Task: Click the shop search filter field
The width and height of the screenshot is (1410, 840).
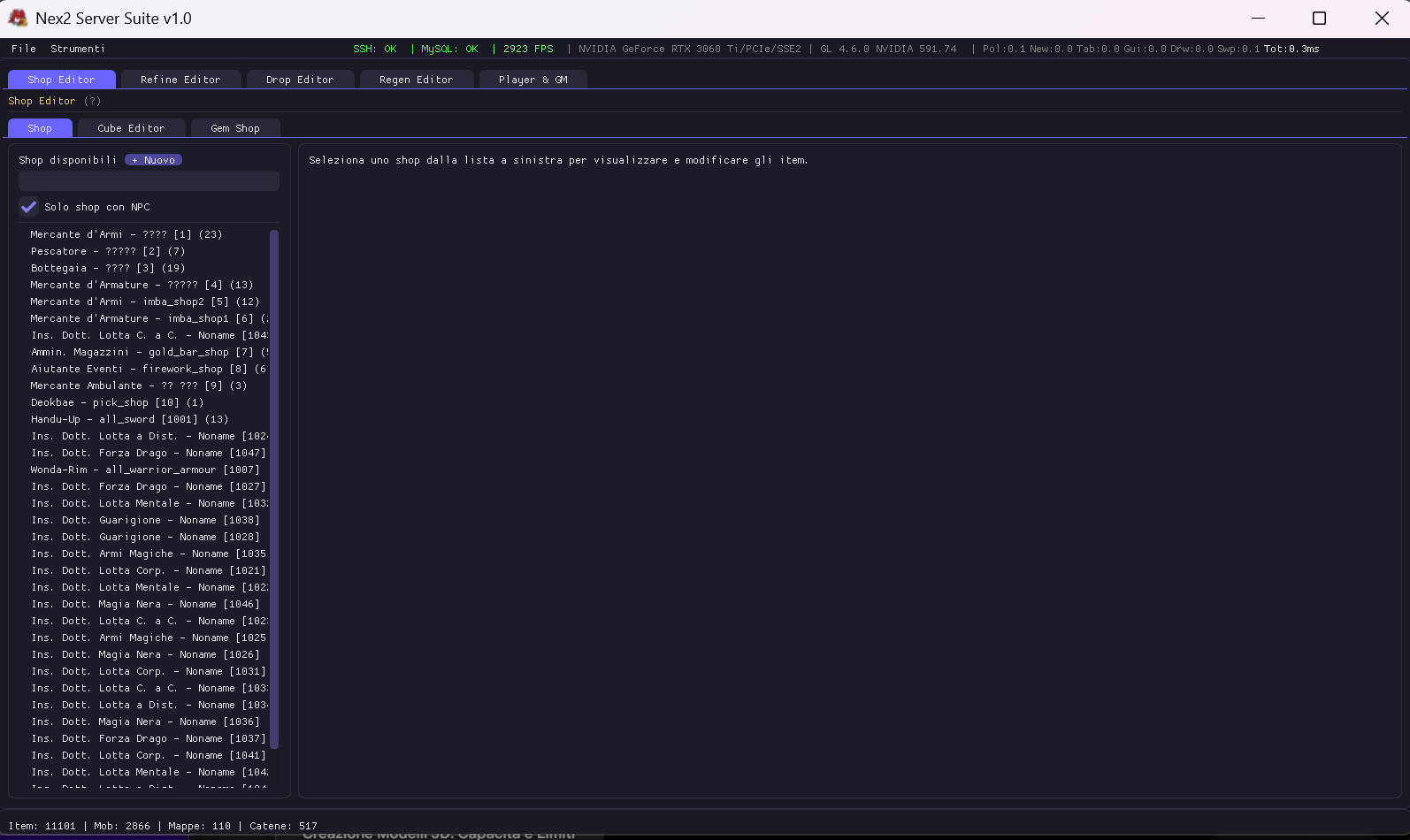Action: [149, 181]
